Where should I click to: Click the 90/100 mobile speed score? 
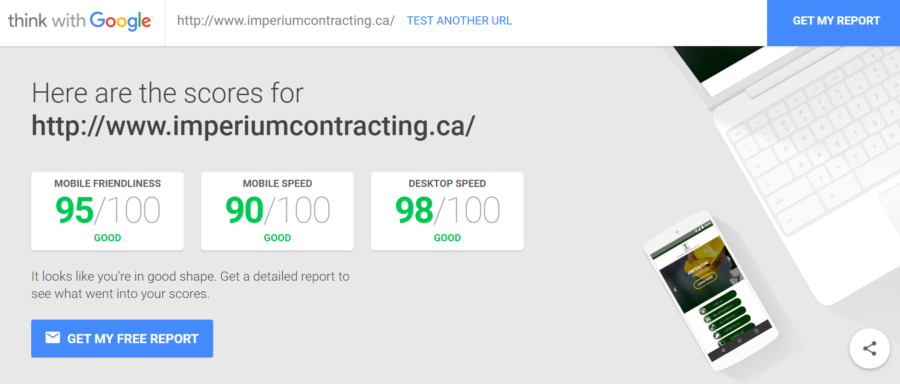277,211
